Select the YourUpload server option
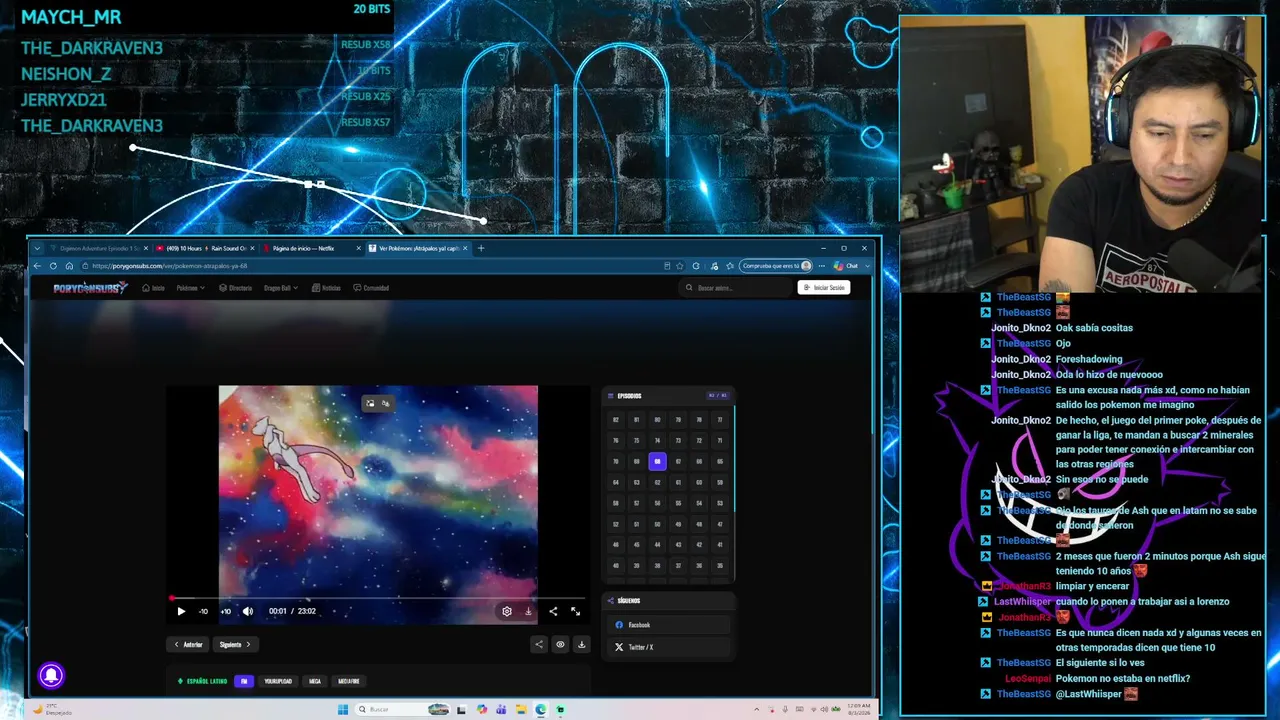The height and width of the screenshot is (720, 1280). pos(278,681)
